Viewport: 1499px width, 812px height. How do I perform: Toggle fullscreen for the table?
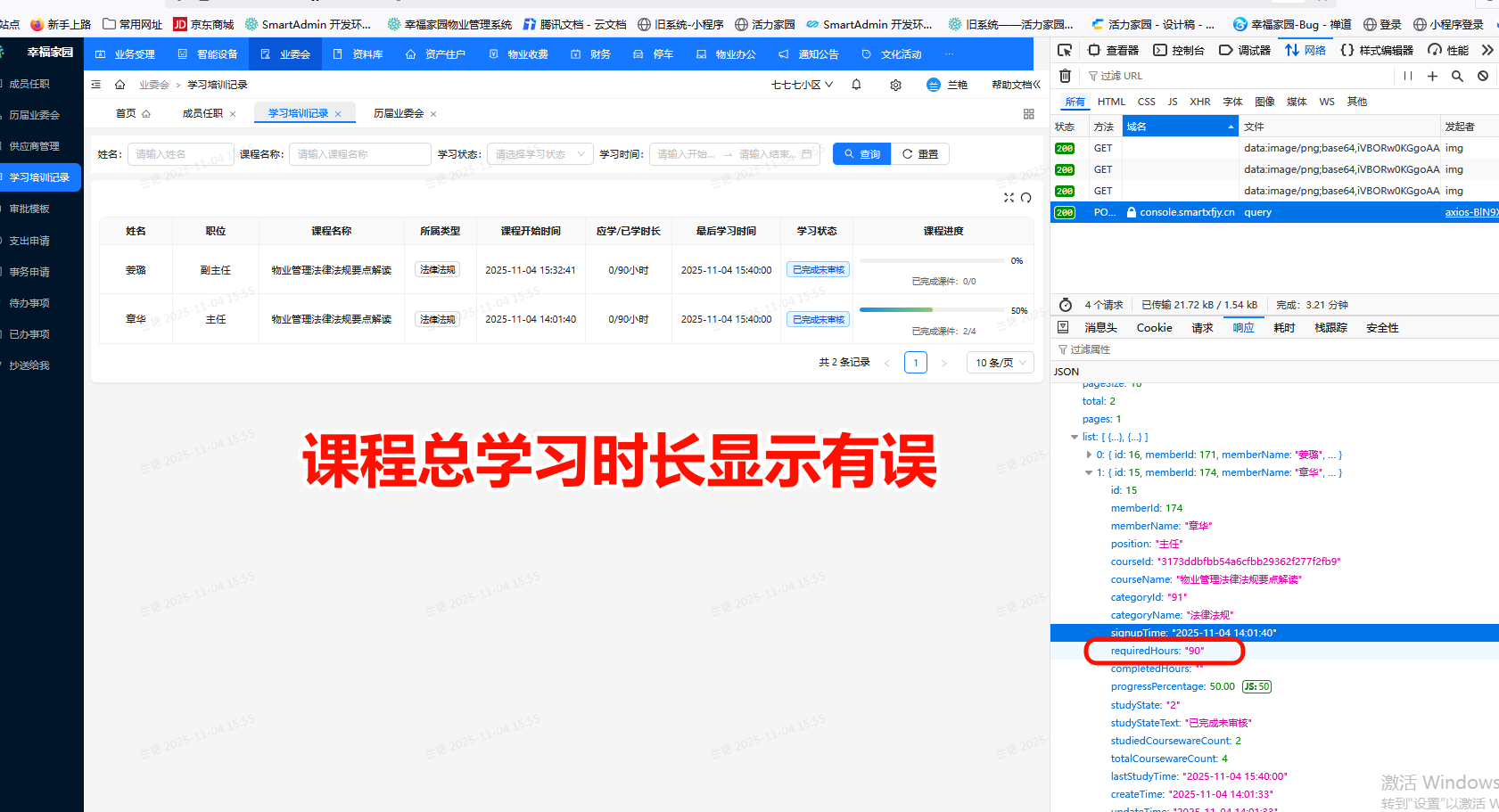1009,198
